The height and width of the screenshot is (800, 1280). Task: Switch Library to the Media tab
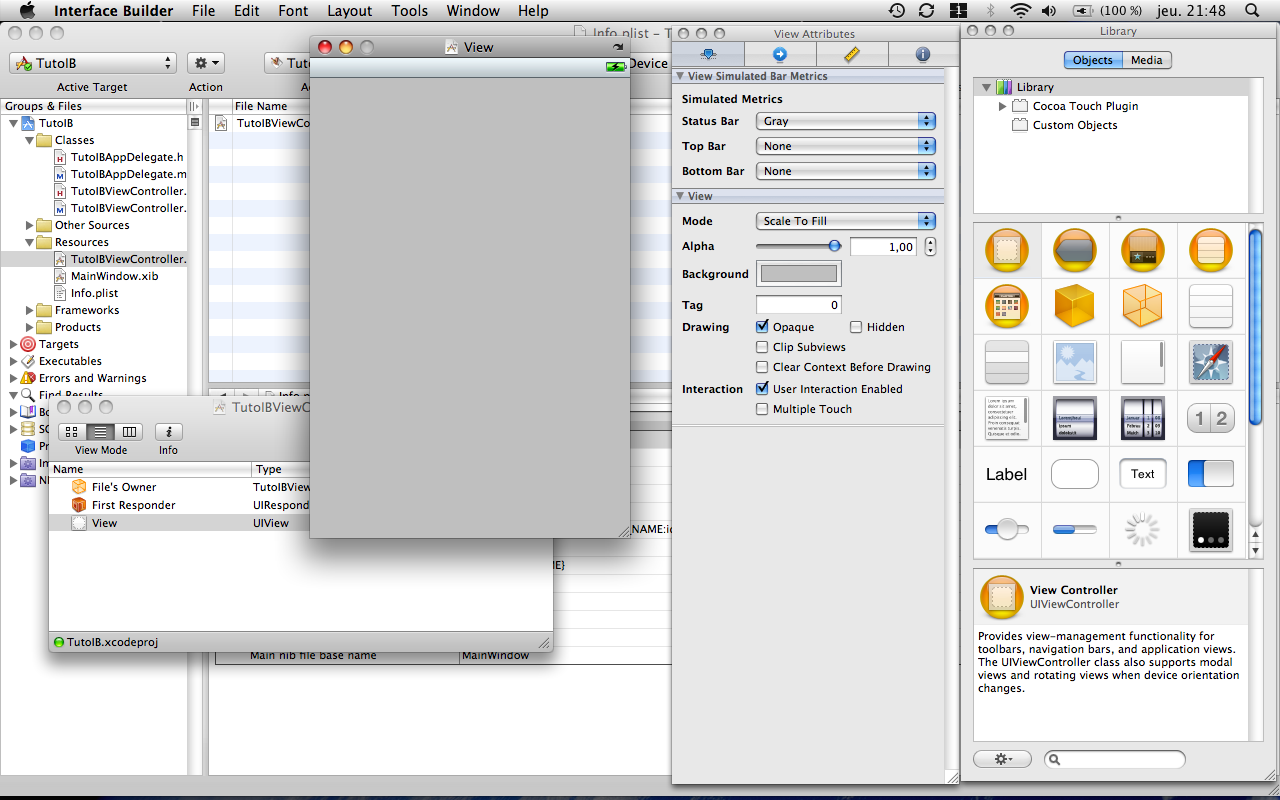(x=1146, y=60)
